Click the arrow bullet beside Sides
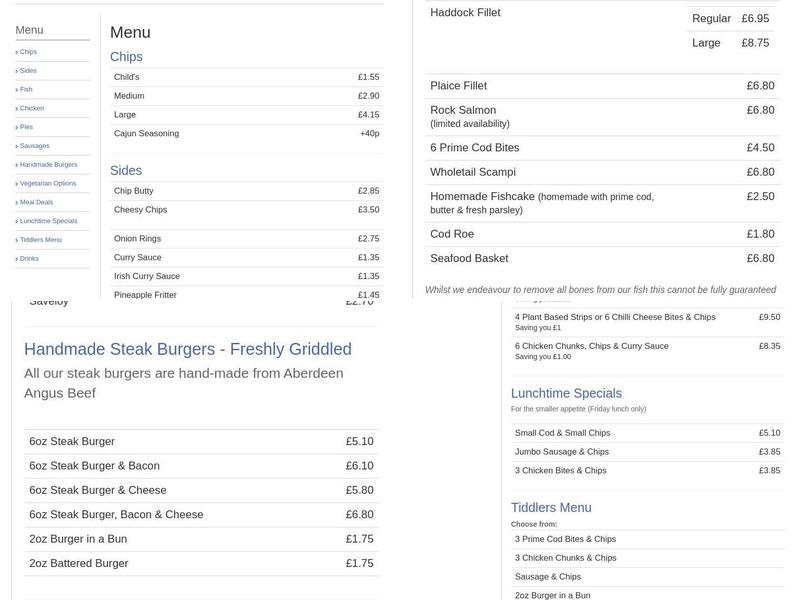Screen dimensions: 800x600 coord(18,70)
